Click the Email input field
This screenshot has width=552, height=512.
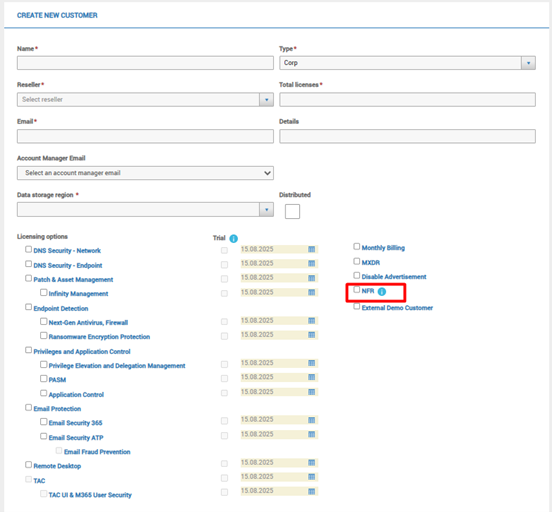coord(145,136)
